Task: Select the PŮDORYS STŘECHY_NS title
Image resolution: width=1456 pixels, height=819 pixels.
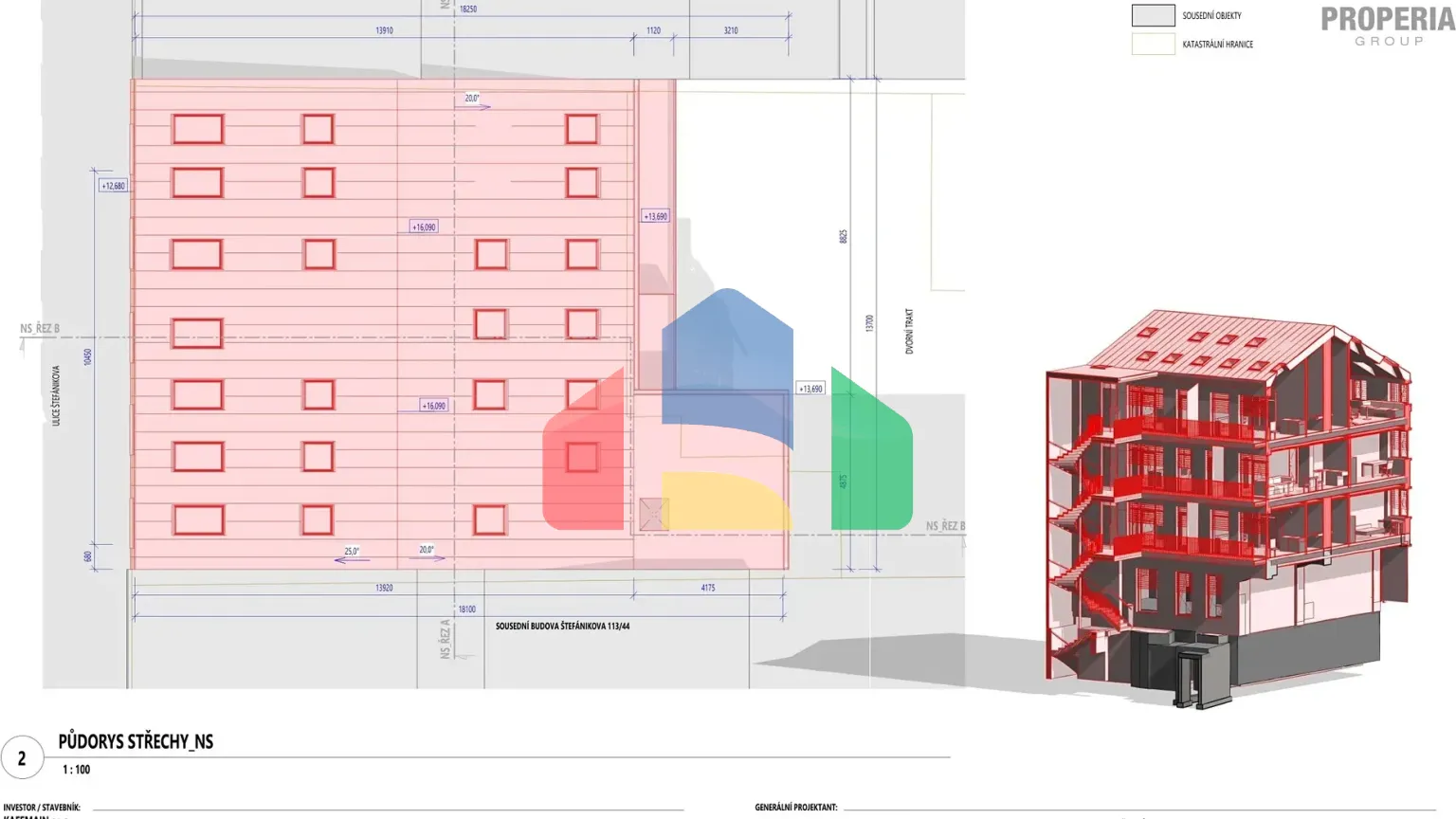Action: pyautogui.click(x=137, y=741)
